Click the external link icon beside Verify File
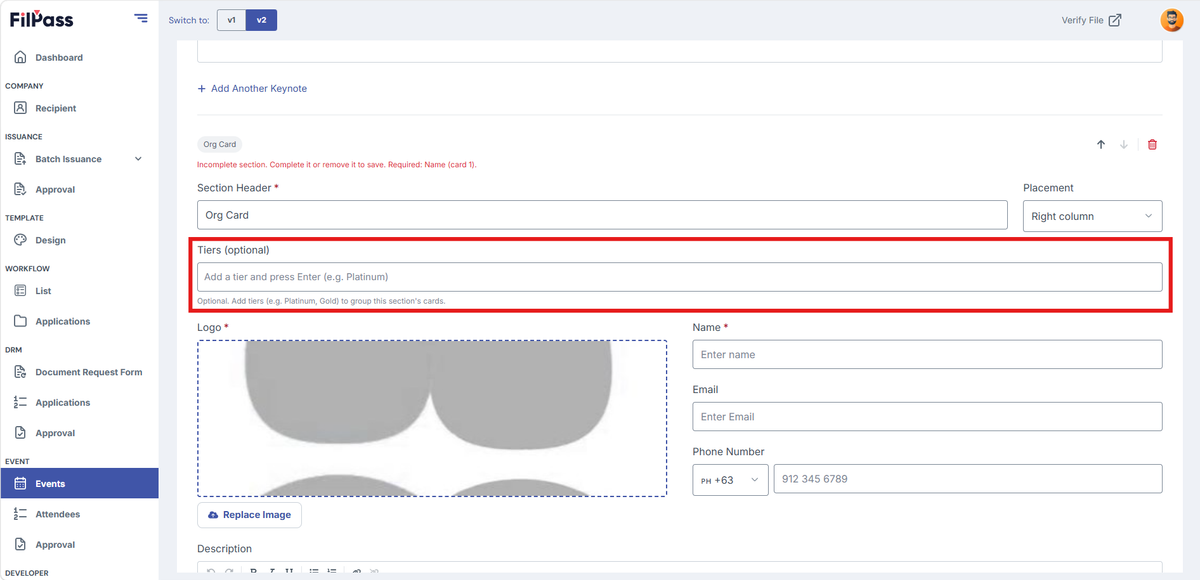 pos(1115,20)
